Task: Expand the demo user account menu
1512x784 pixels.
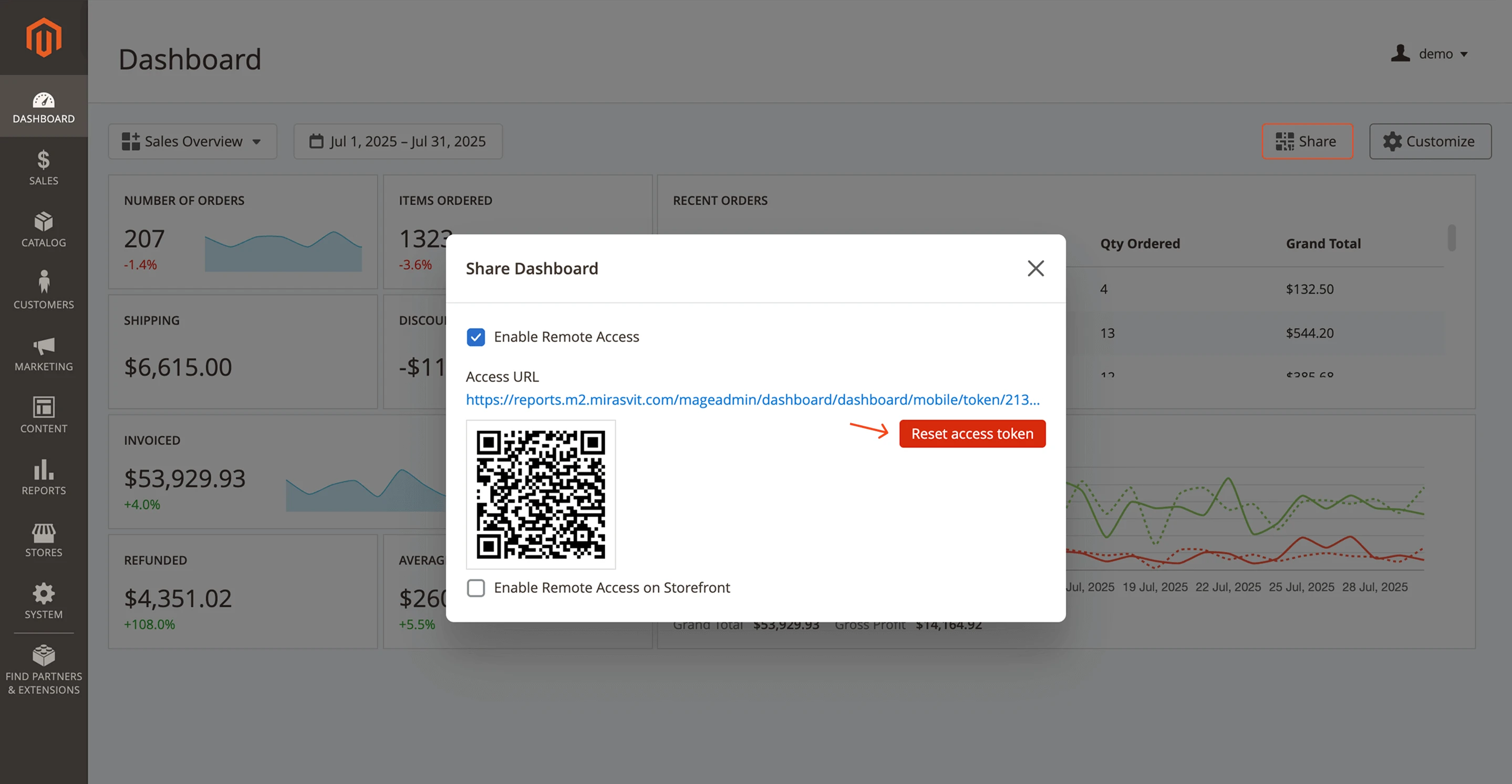Action: point(1431,54)
